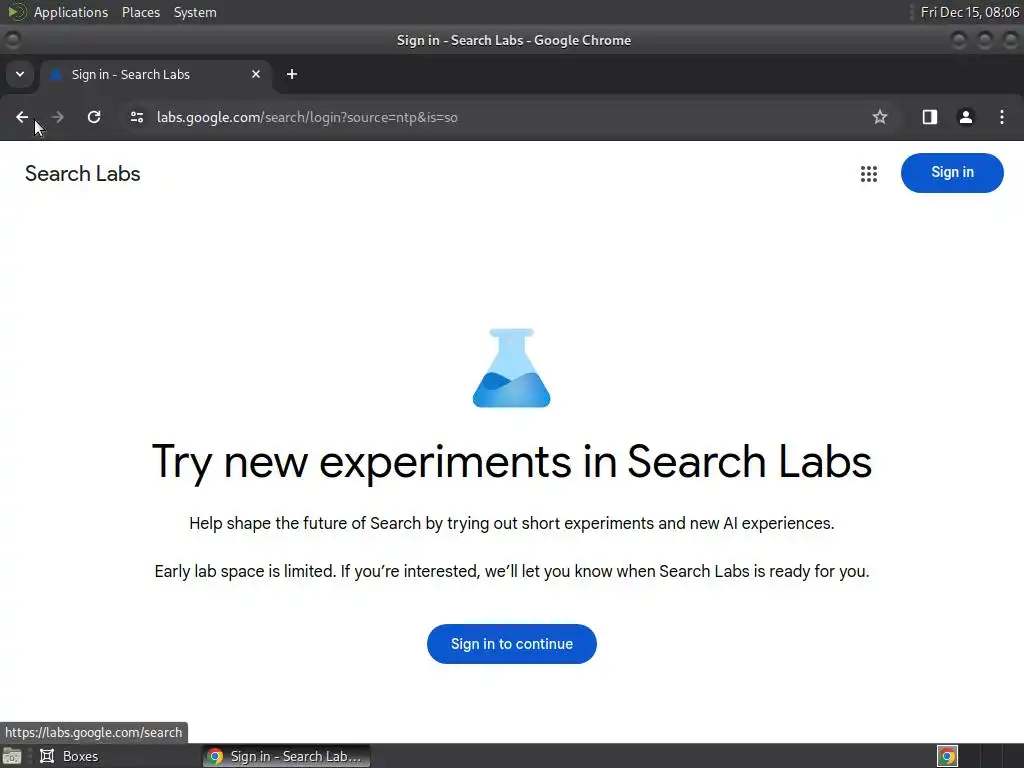
Task: Reload the Search Labs page
Action: (x=94, y=117)
